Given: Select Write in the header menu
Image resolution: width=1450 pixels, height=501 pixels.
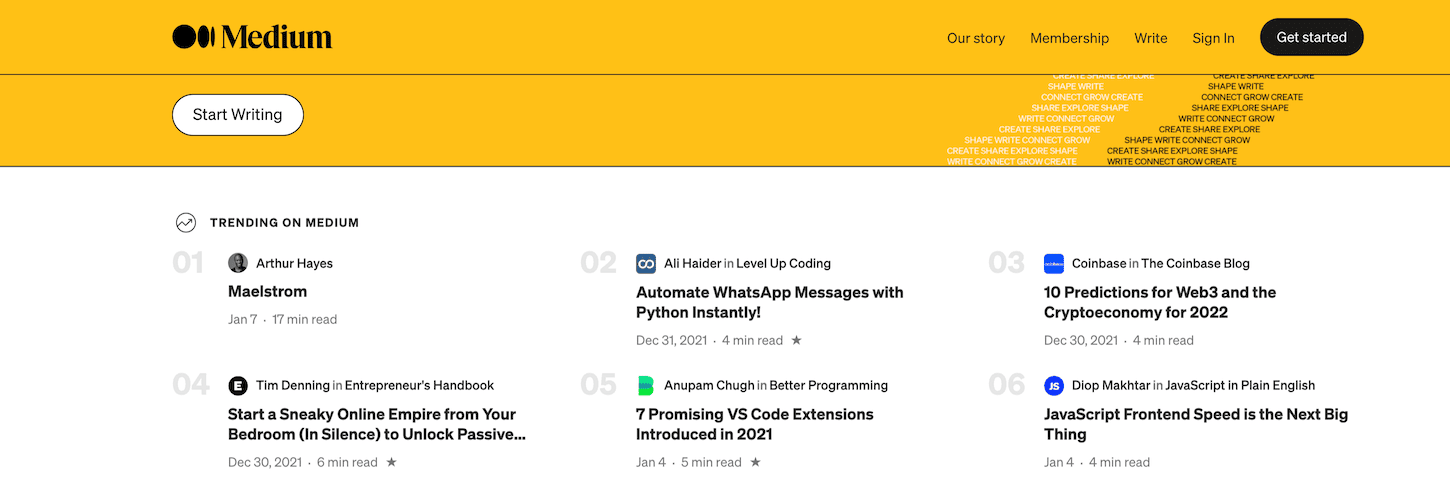Looking at the screenshot, I should click(x=1151, y=38).
